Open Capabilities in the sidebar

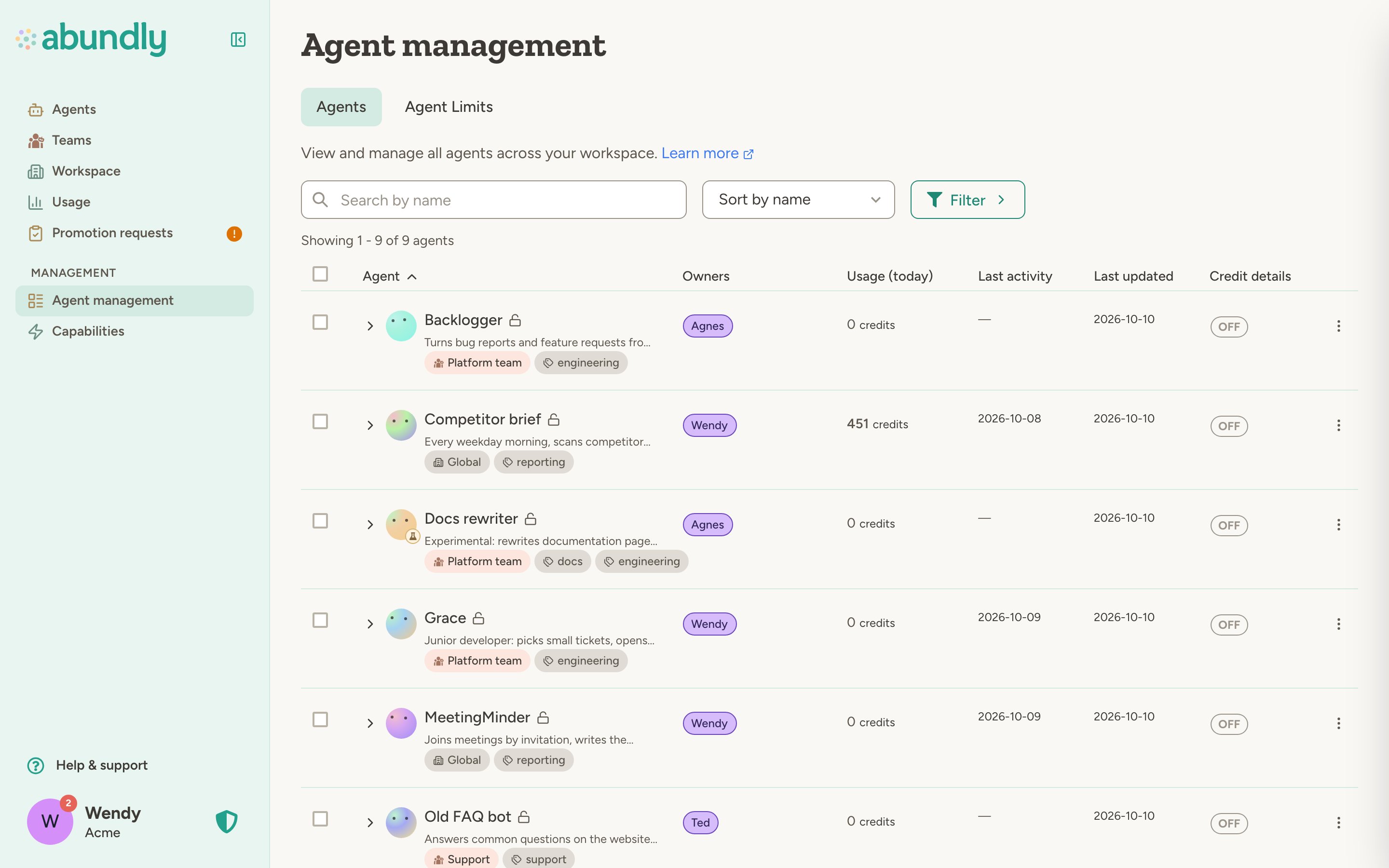point(134,331)
